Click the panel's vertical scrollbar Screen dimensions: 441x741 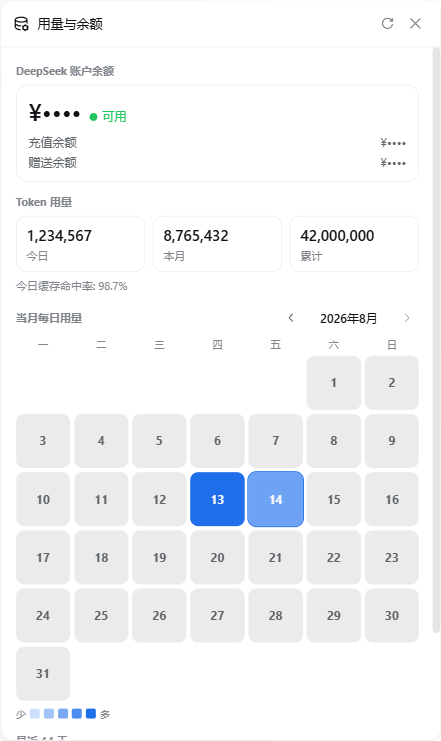[436, 339]
